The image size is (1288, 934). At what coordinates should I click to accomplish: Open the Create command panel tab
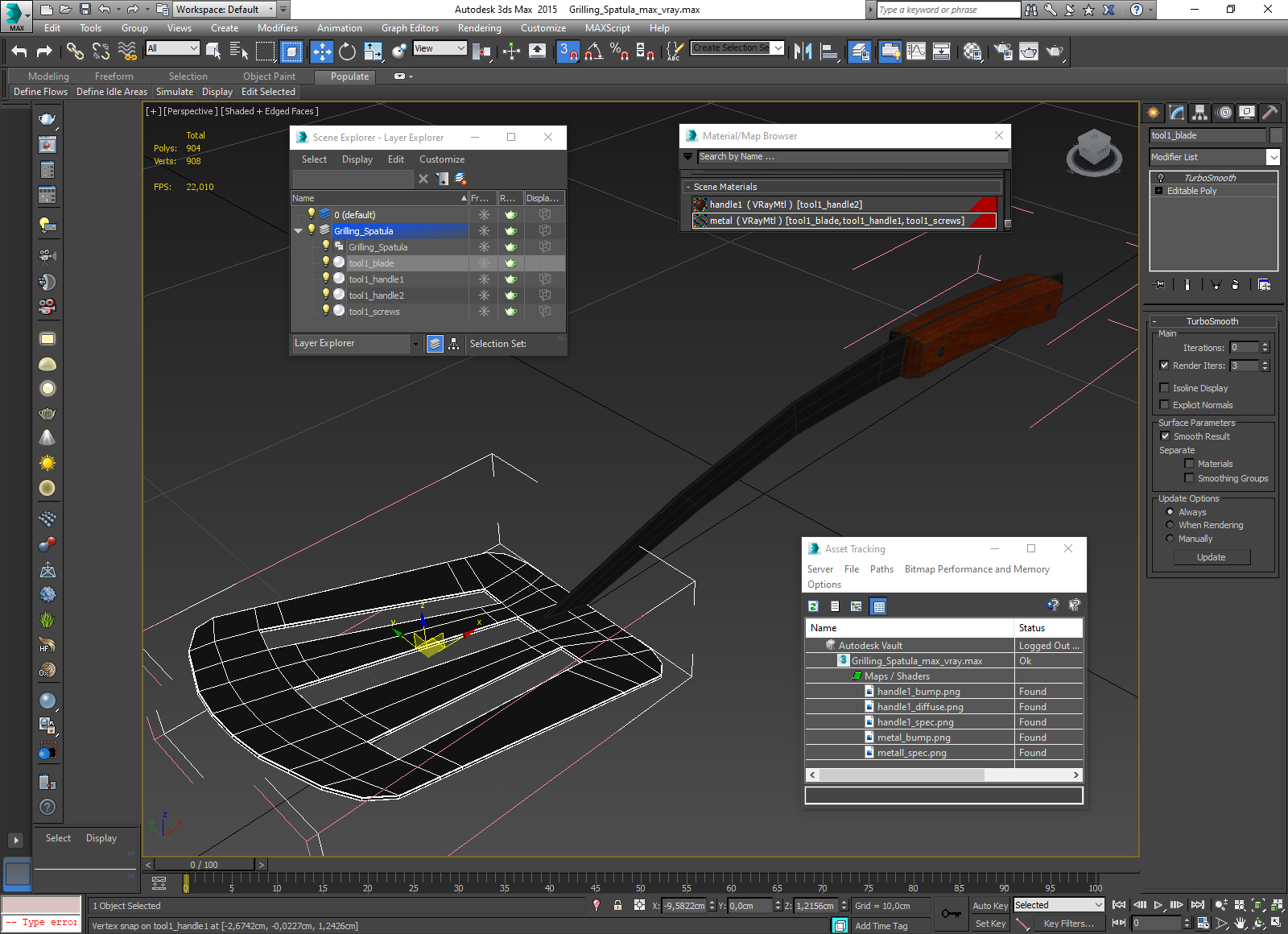(1154, 113)
